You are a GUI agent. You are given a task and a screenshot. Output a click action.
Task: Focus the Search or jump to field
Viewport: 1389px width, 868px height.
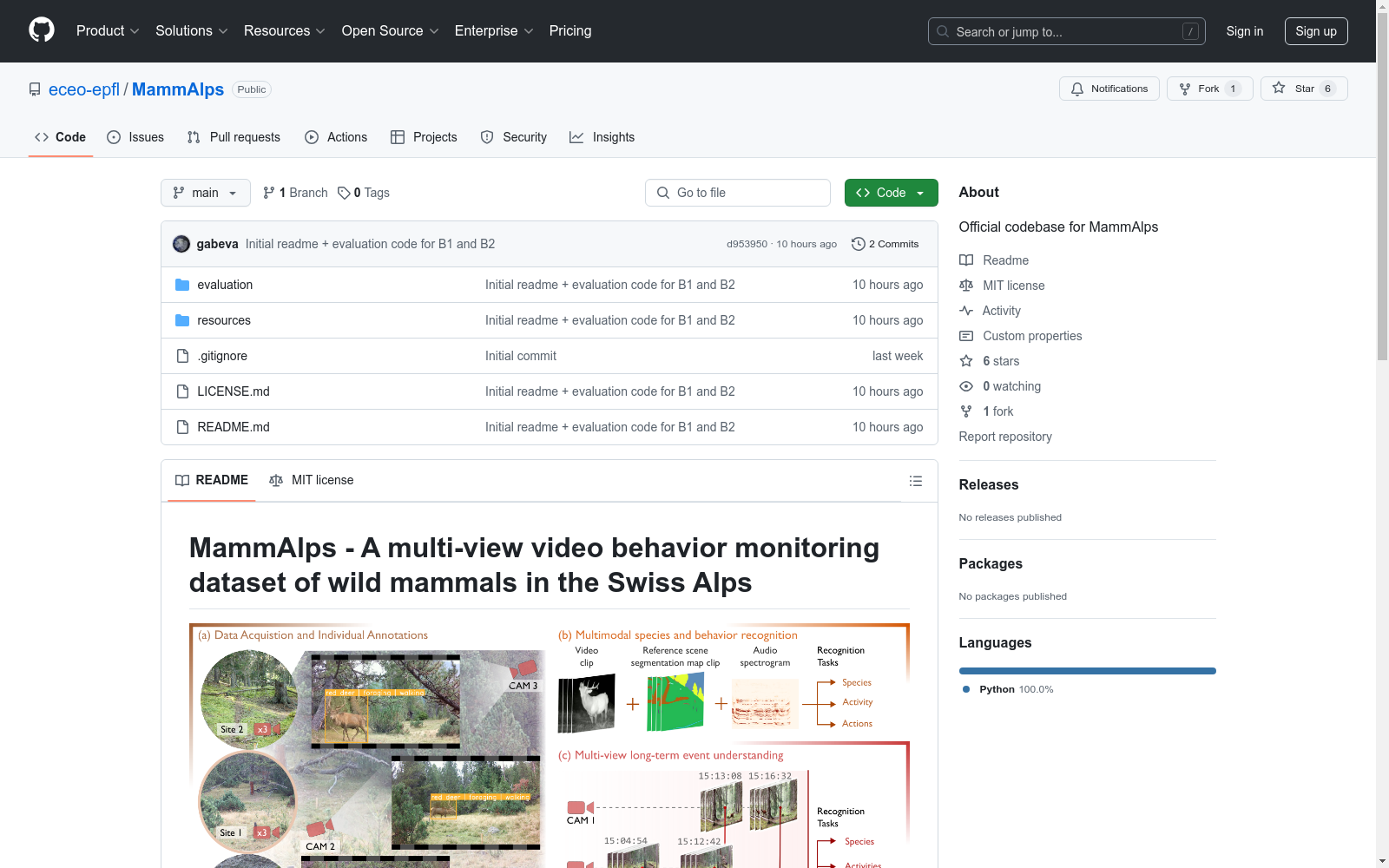(x=1066, y=31)
